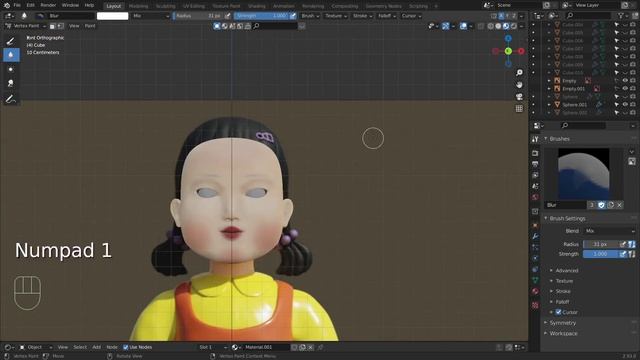Toggle X-ray view in viewport header
640x360 pixels.
click(481, 26)
